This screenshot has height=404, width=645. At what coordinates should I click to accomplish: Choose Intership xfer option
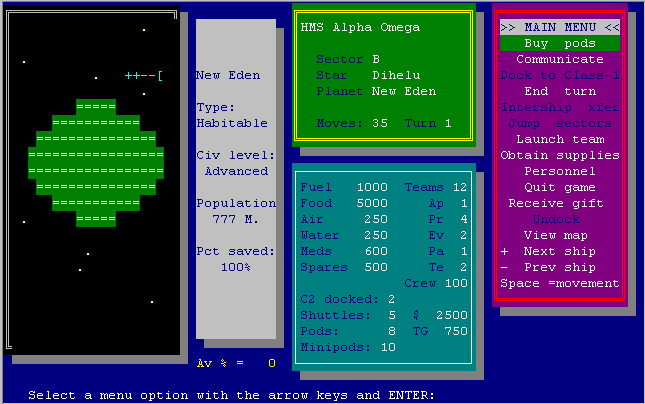tap(560, 108)
